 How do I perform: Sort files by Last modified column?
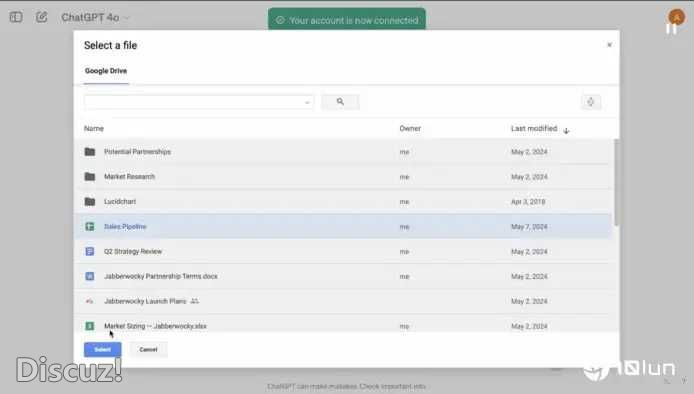point(534,128)
